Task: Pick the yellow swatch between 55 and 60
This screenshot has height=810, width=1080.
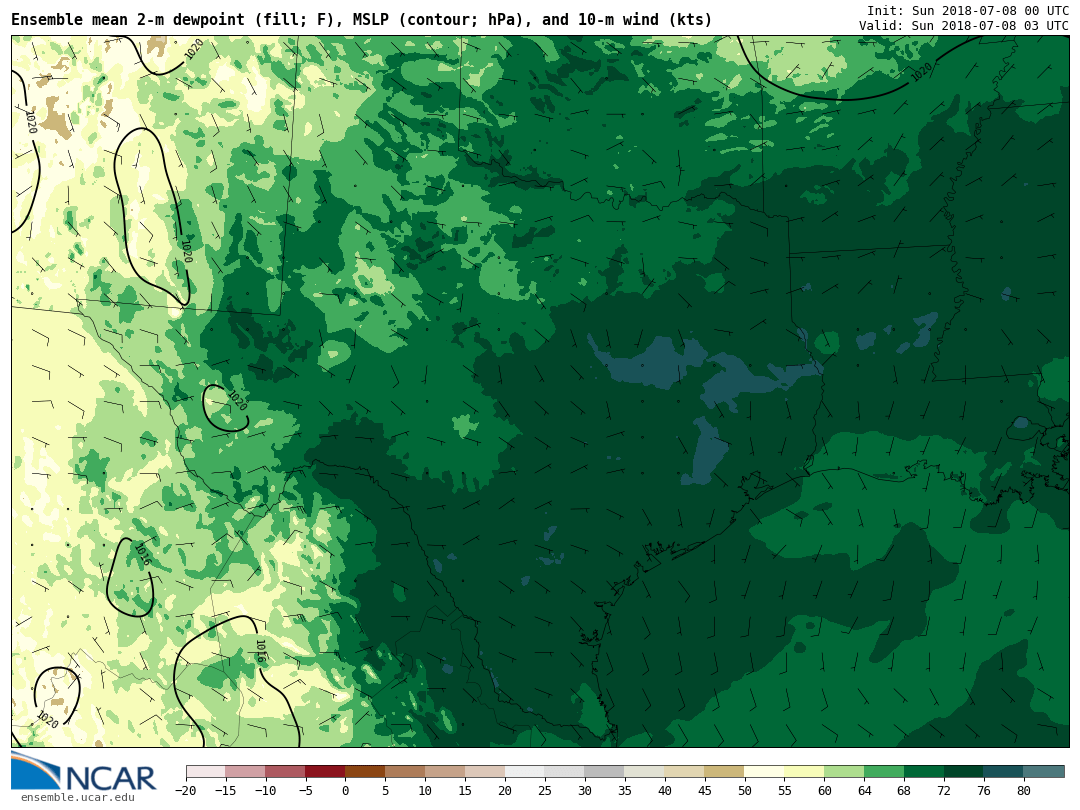Action: pos(804,772)
